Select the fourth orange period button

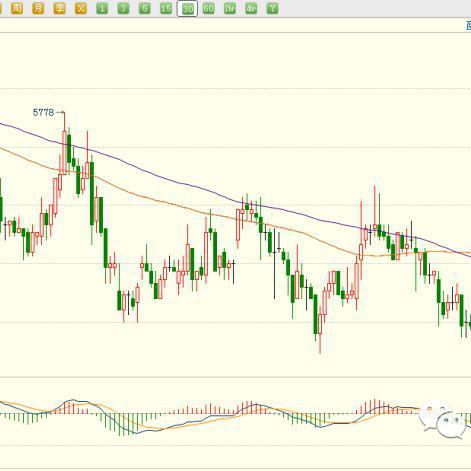point(81,8)
